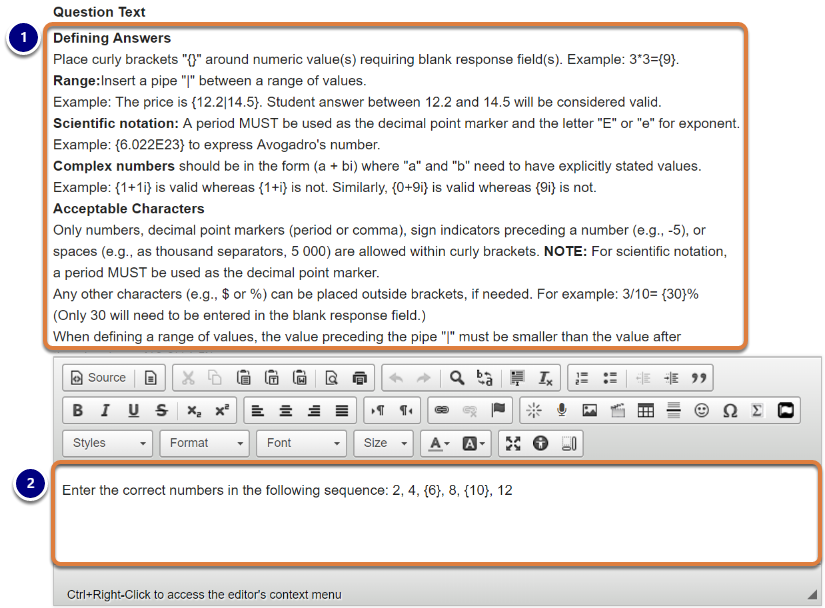This screenshot has height=608, width=825.
Task: Open the Sigma math equation editor
Action: 757,410
